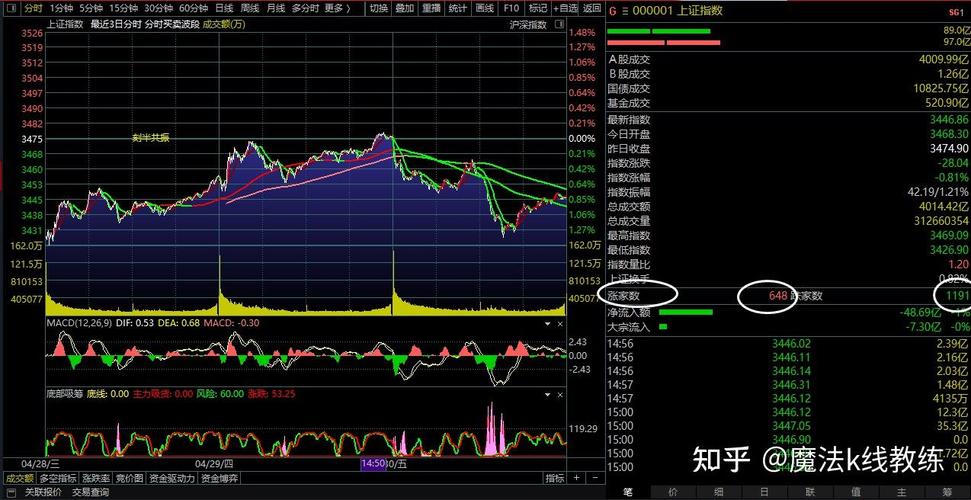Toggle 重播 replay mode
This screenshot has width=971, height=500.
(431, 8)
